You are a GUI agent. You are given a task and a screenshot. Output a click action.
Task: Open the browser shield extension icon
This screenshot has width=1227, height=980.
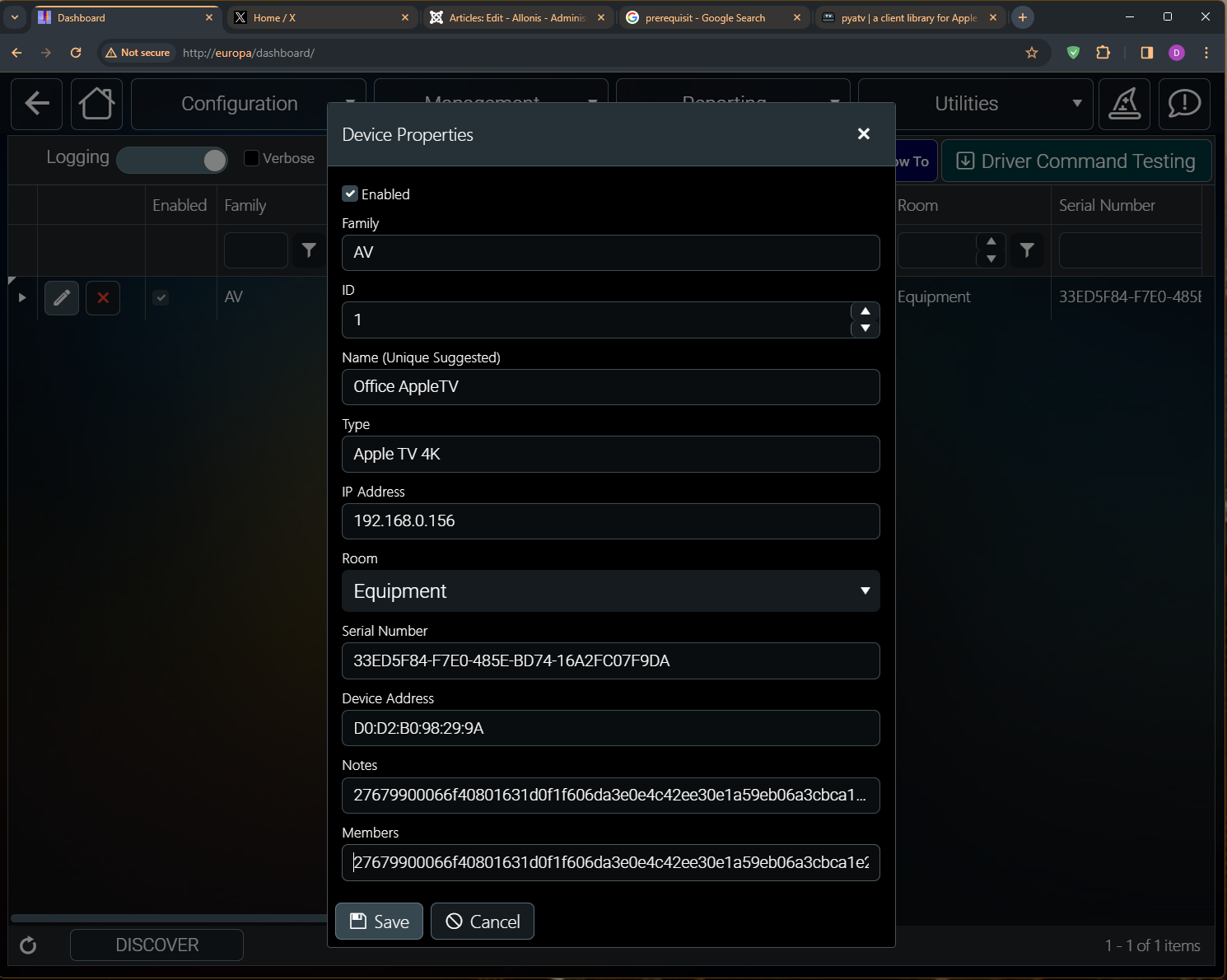coord(1073,53)
